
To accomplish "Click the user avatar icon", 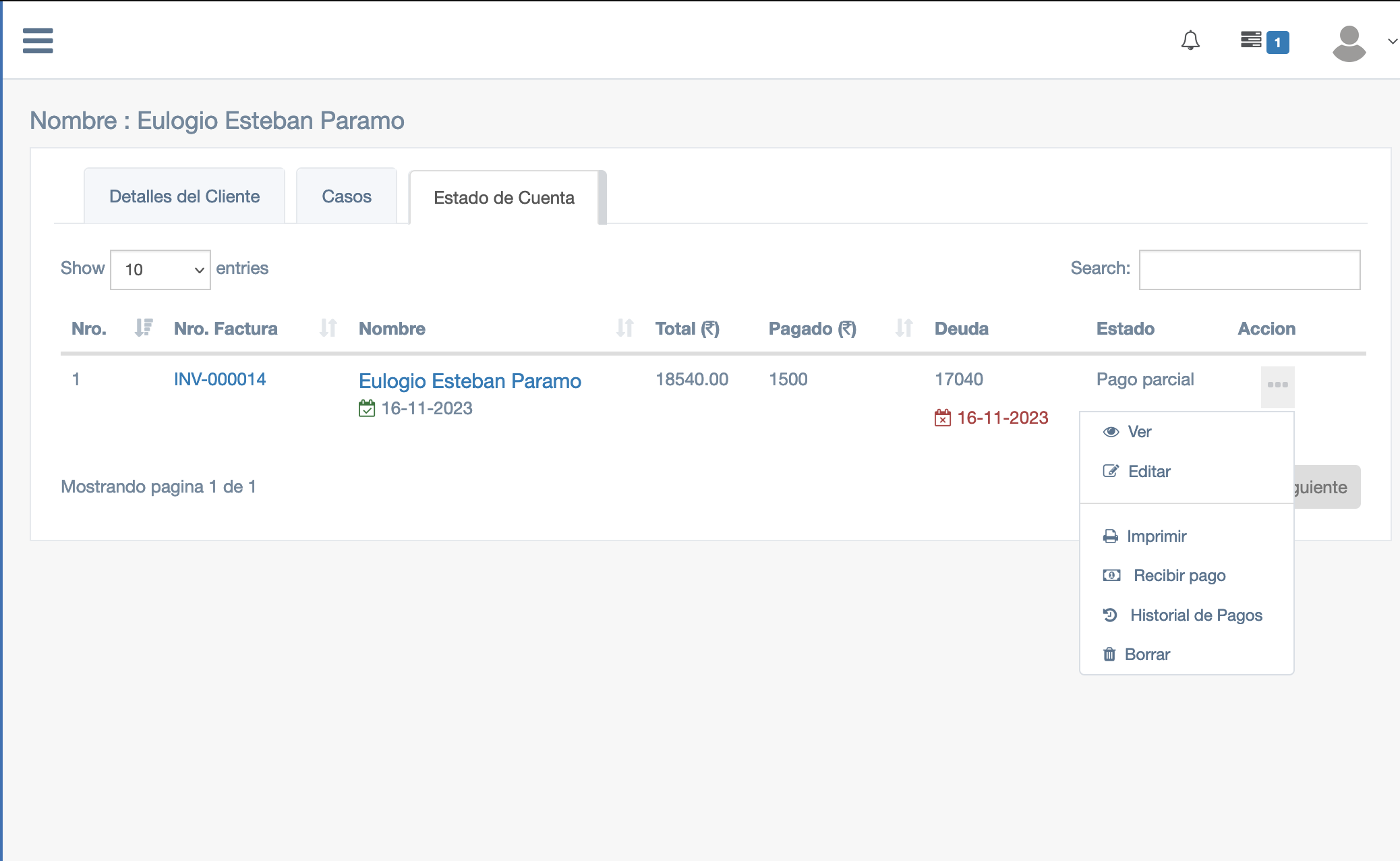I will pos(1349,43).
